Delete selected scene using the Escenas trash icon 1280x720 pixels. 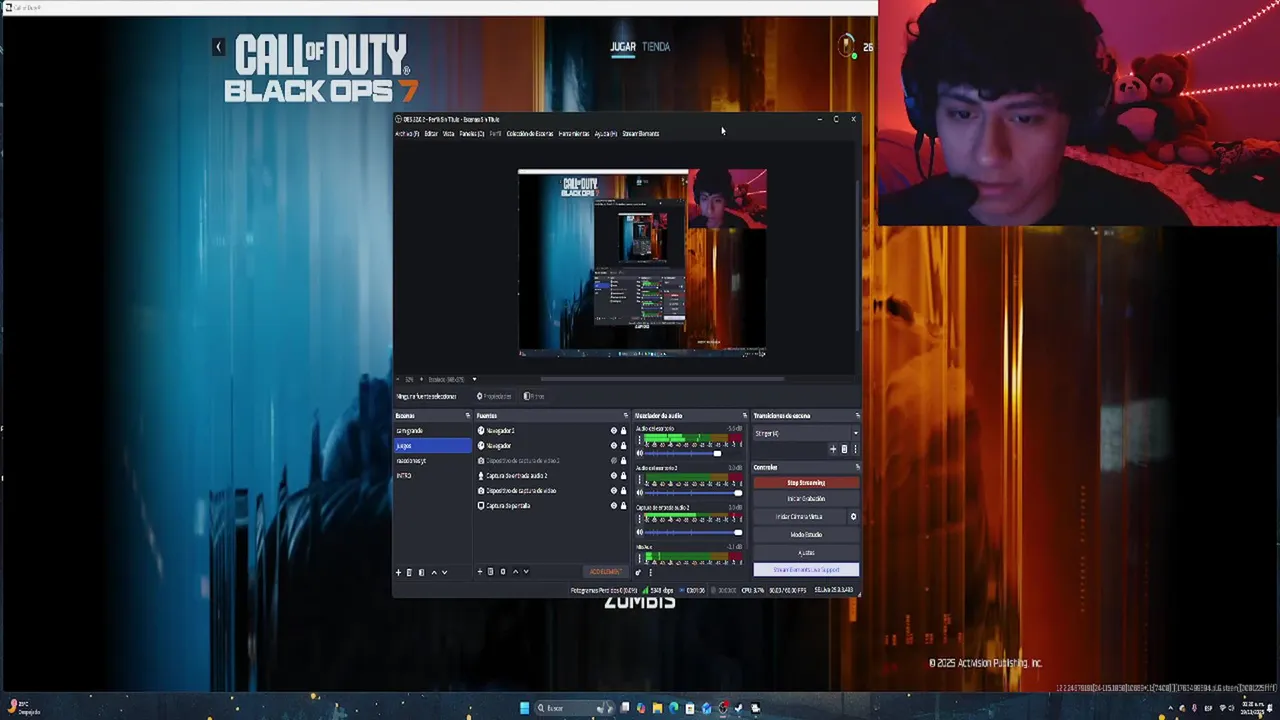click(409, 572)
